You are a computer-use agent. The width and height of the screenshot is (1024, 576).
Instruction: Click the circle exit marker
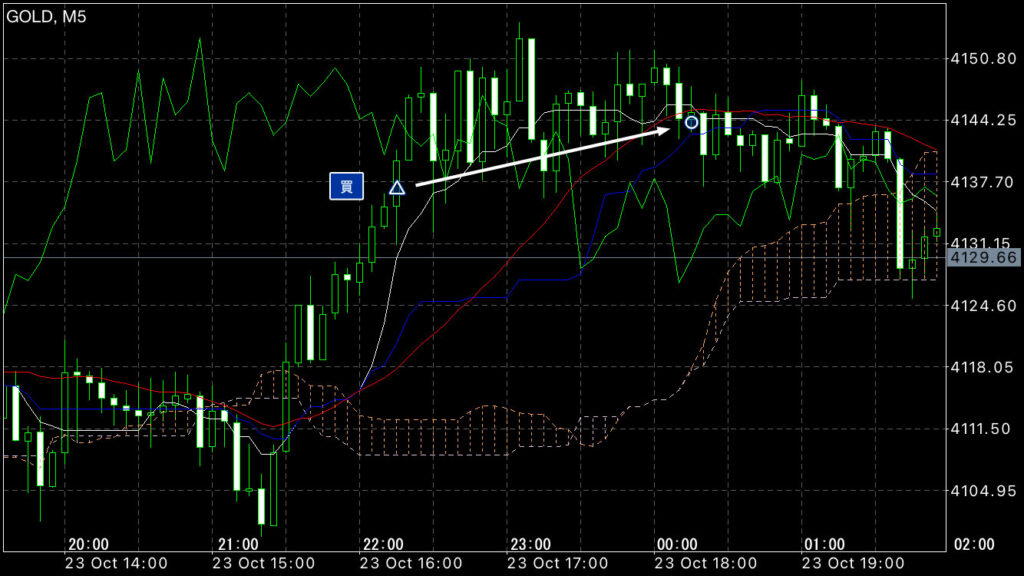[x=691, y=122]
